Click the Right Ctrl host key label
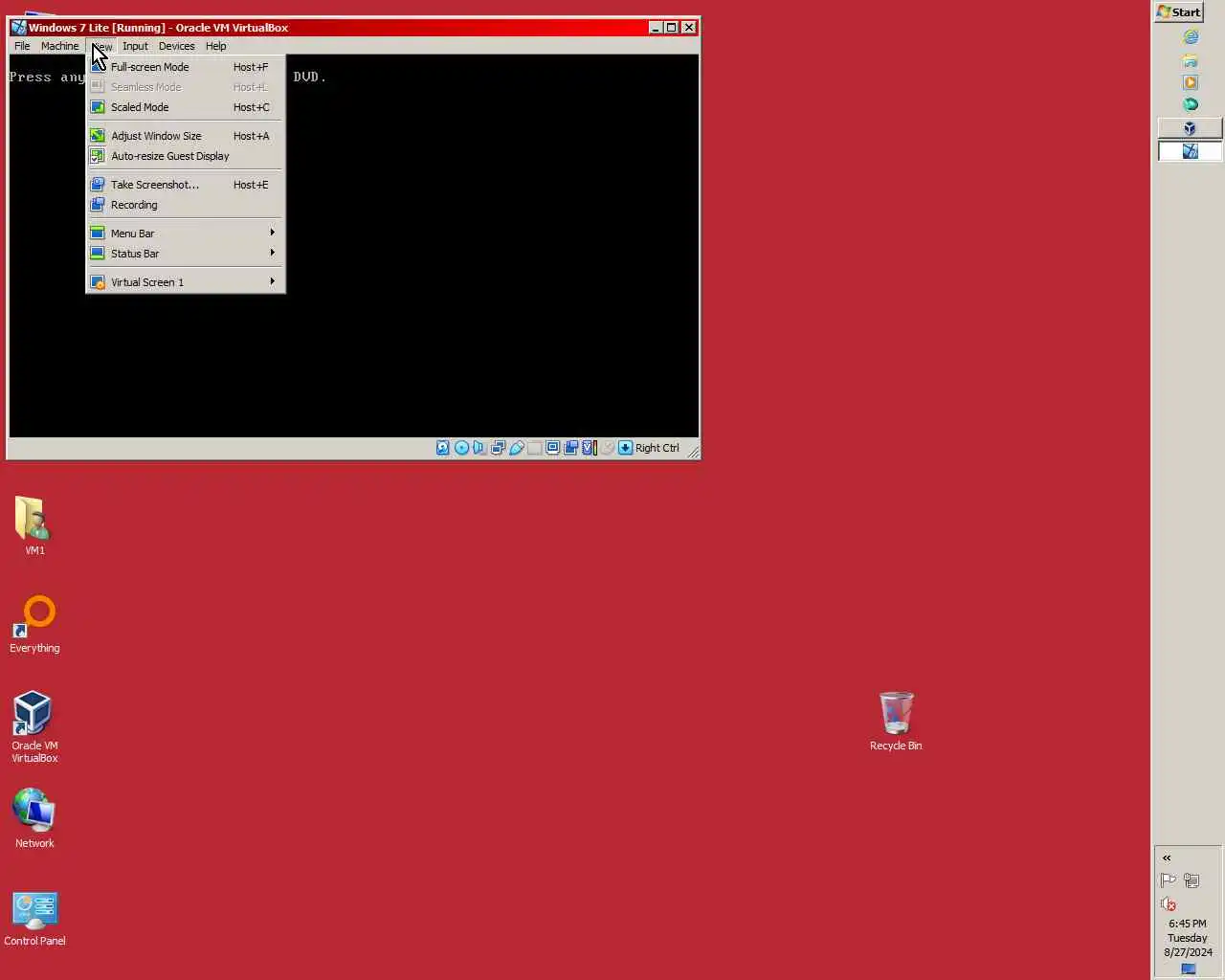 [657, 448]
